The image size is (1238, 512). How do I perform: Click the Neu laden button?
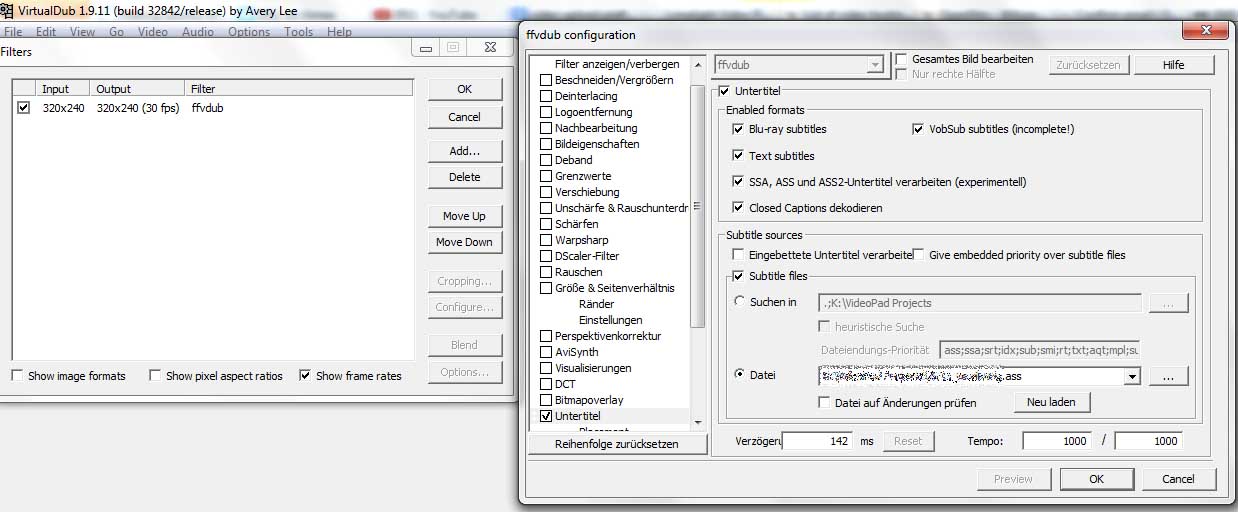point(1052,402)
